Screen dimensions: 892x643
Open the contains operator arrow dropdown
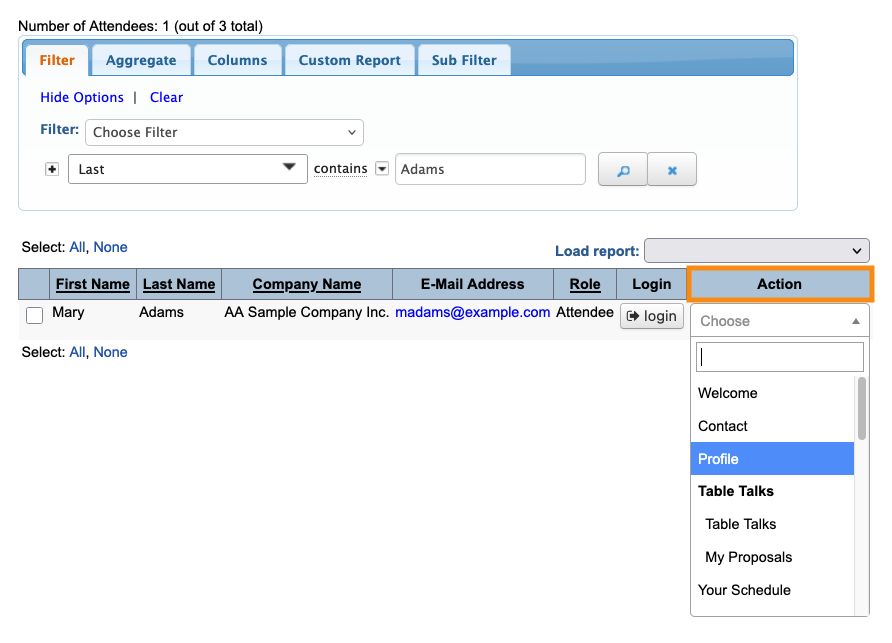click(x=382, y=169)
